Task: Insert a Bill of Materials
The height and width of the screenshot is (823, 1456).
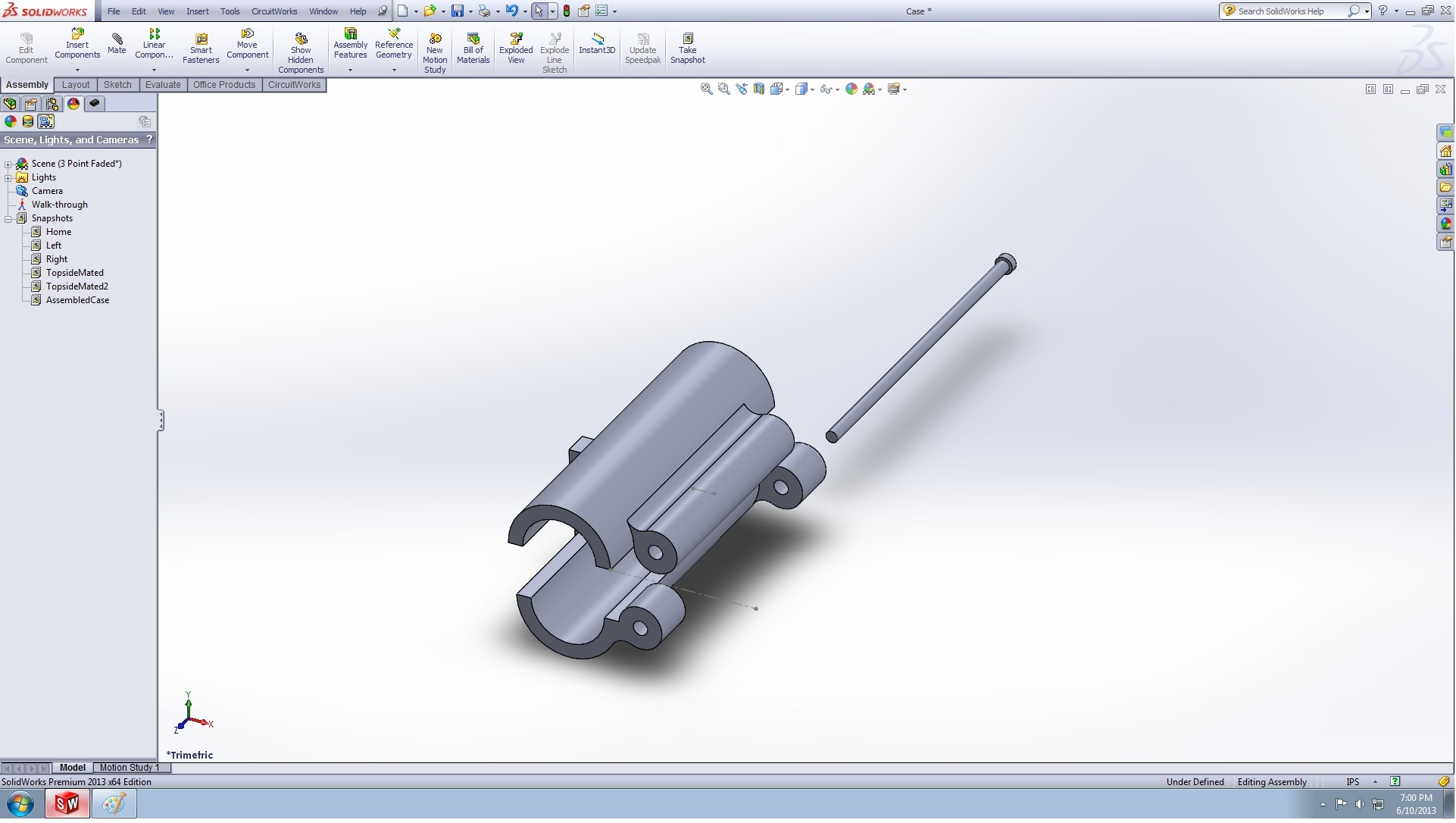Action: click(x=473, y=49)
